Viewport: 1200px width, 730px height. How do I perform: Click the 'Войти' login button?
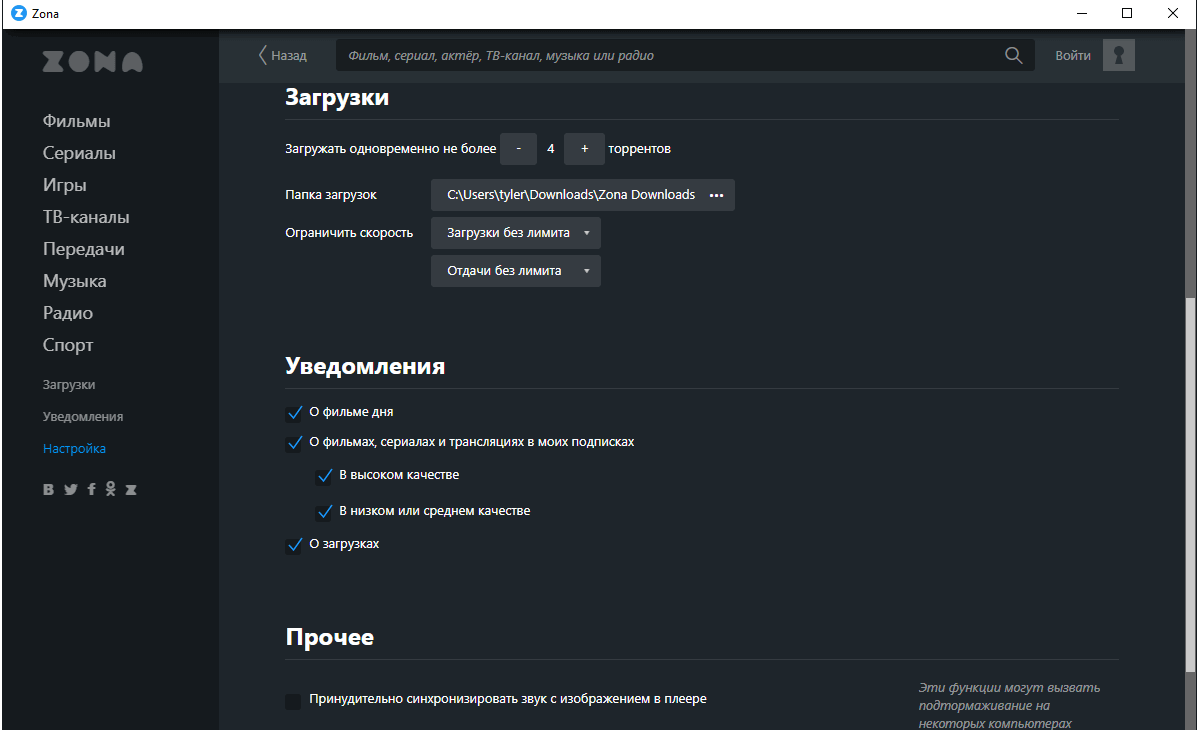pyautogui.click(x=1073, y=56)
